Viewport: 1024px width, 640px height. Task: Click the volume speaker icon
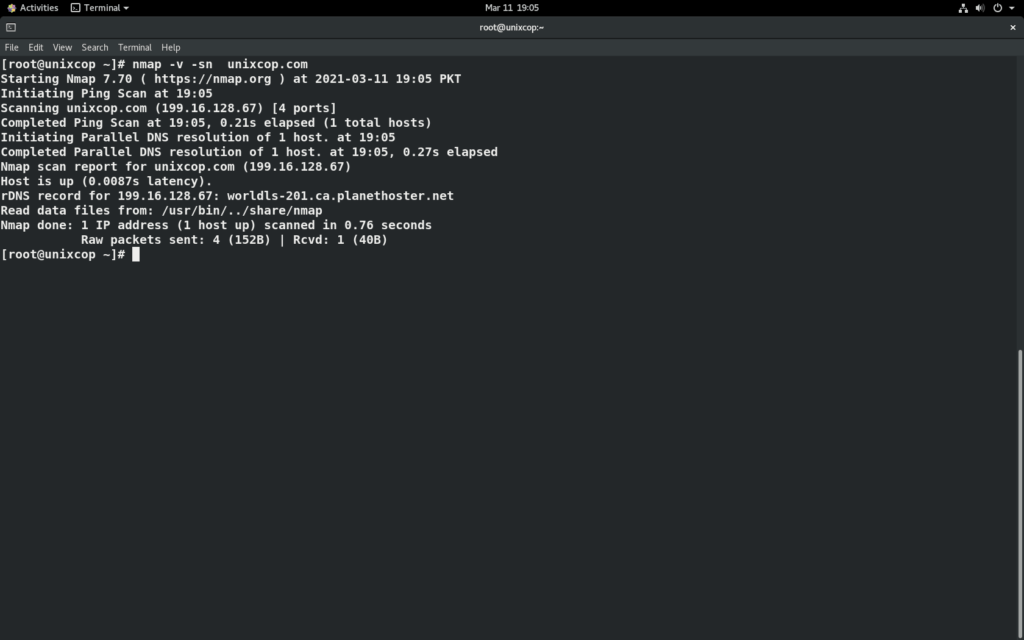coord(980,8)
